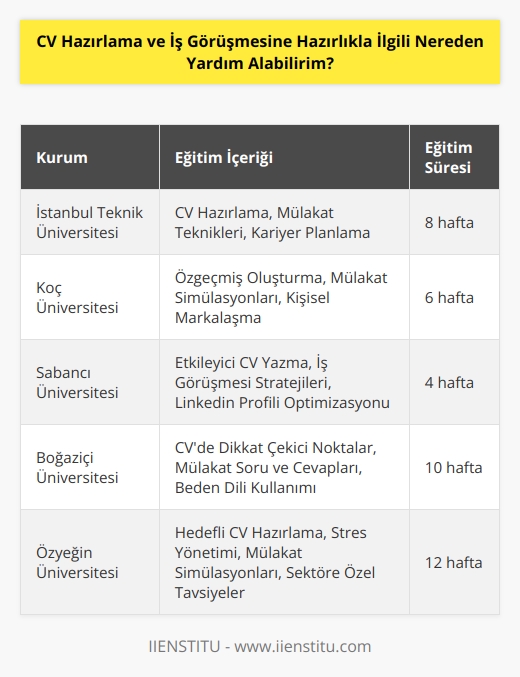
Task: Click the Boğaziçi Üniversitesi cell
Action: click(90, 467)
